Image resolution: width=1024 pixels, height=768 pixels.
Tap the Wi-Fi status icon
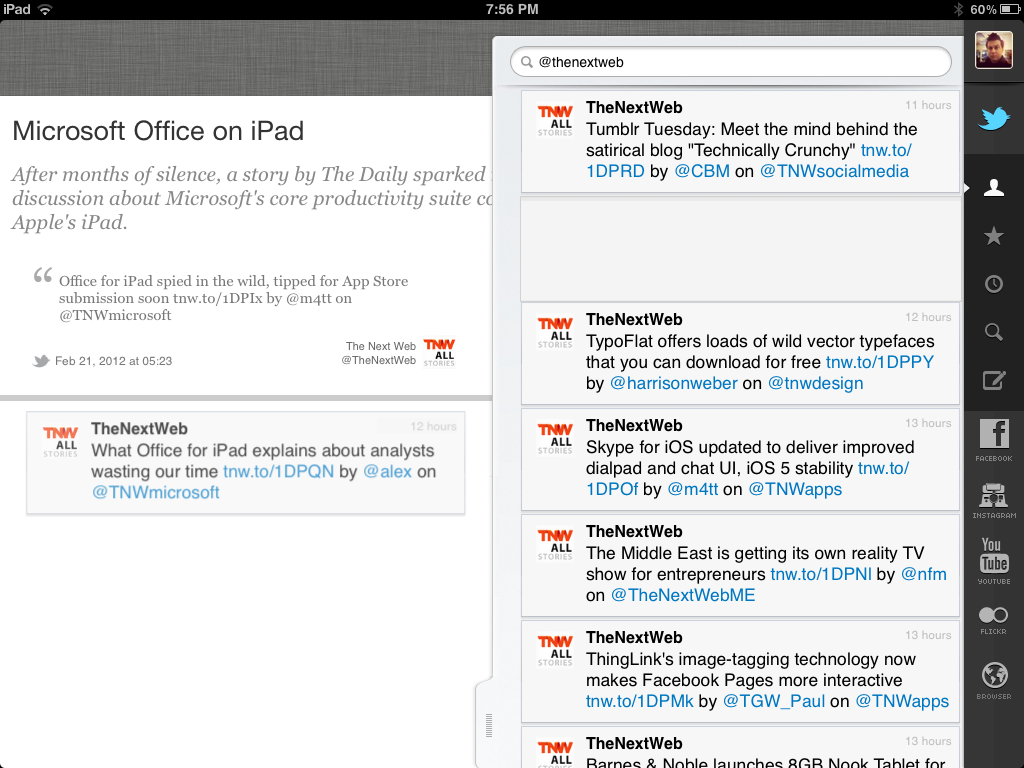click(x=44, y=9)
